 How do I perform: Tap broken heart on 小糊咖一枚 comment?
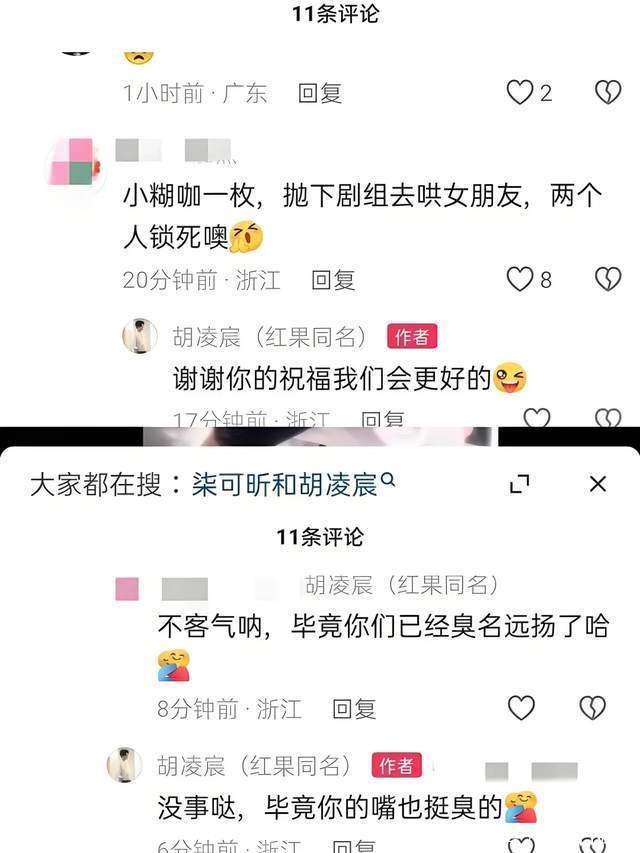(x=608, y=279)
